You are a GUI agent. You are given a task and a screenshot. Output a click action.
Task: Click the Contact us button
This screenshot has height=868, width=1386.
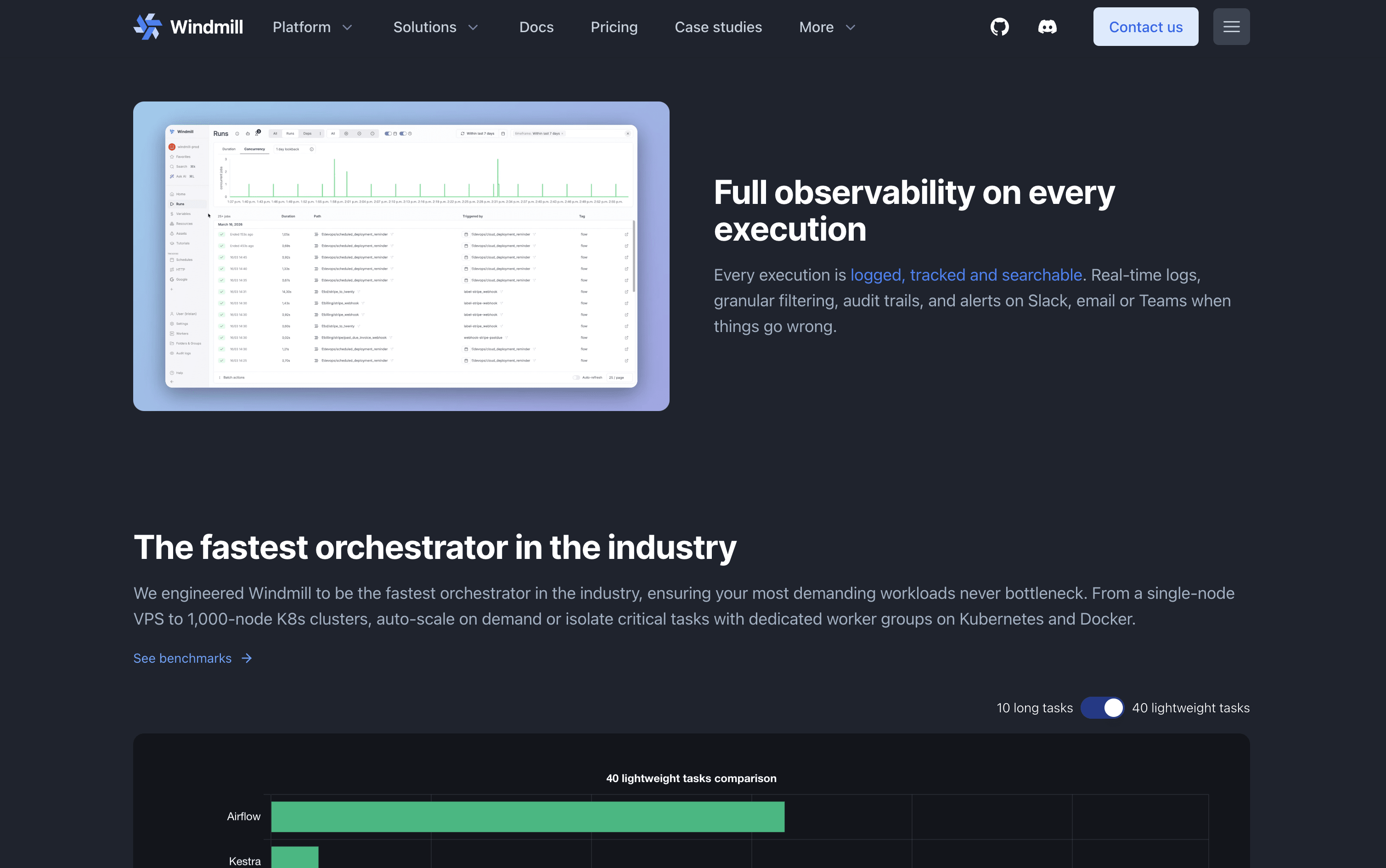pos(1145,27)
